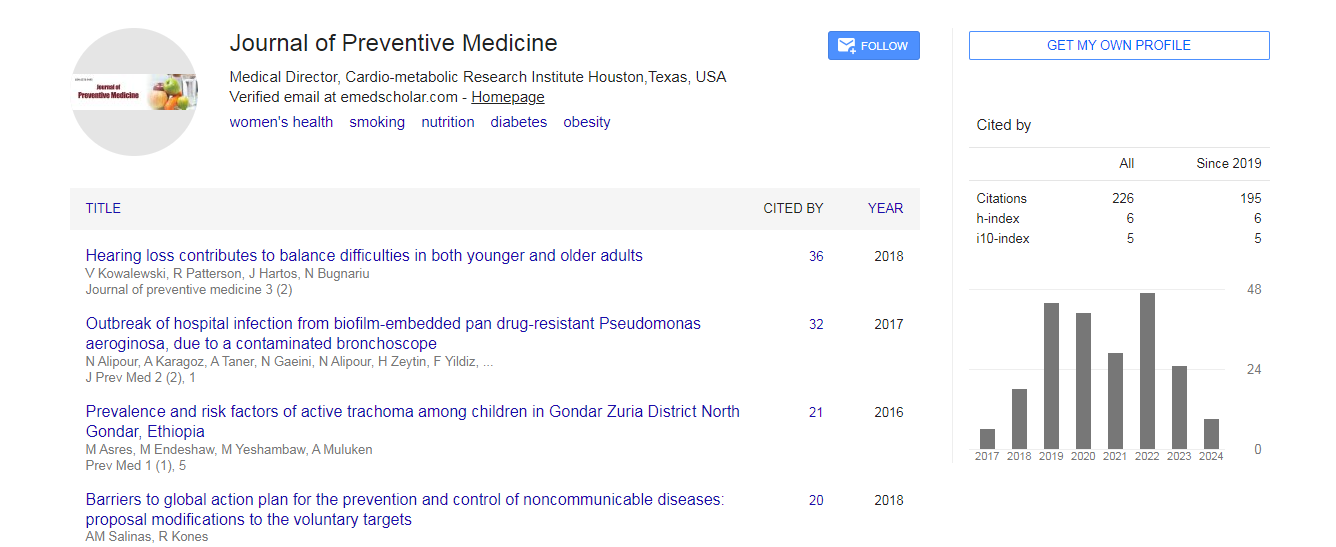Select the obesity topic tag
The width and height of the screenshot is (1336, 547).
[586, 122]
